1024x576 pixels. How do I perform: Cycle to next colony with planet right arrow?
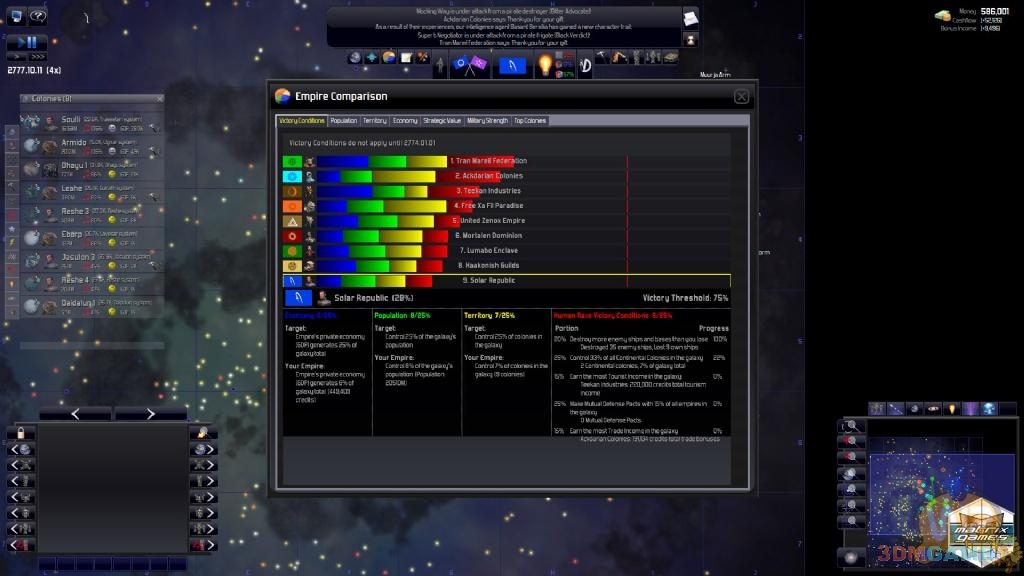[x=204, y=449]
